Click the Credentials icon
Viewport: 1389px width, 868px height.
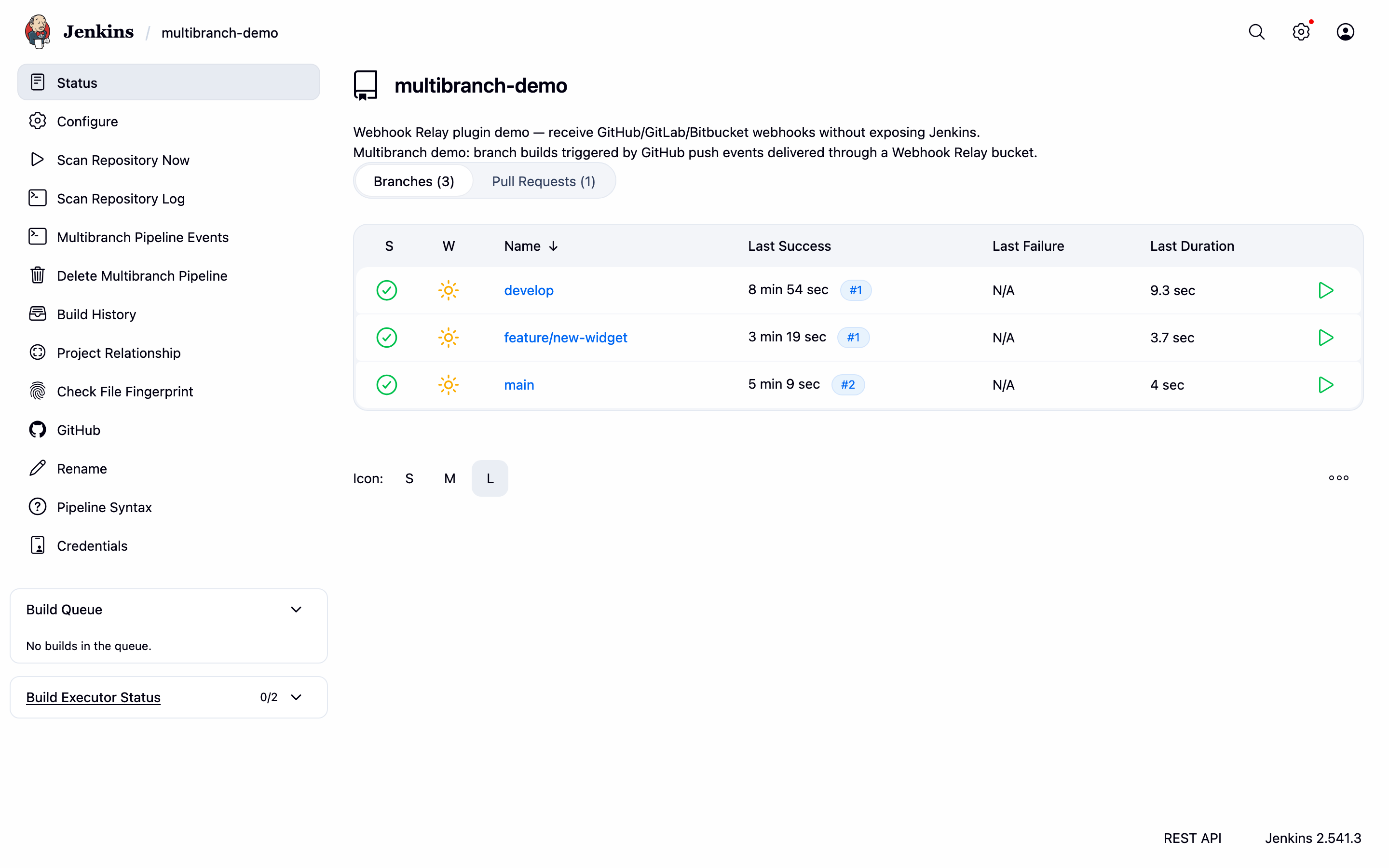click(x=37, y=545)
